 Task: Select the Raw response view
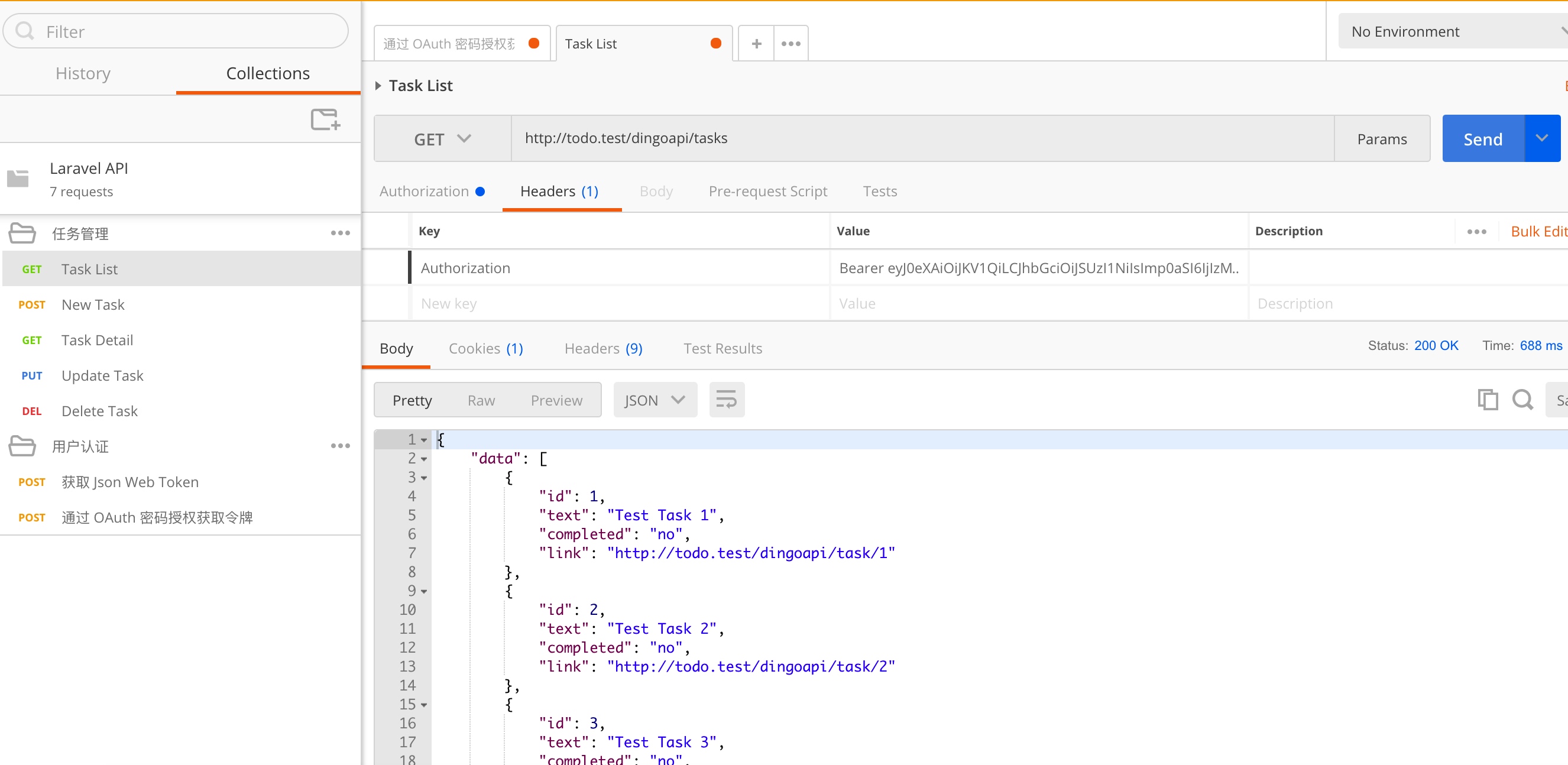tap(481, 400)
